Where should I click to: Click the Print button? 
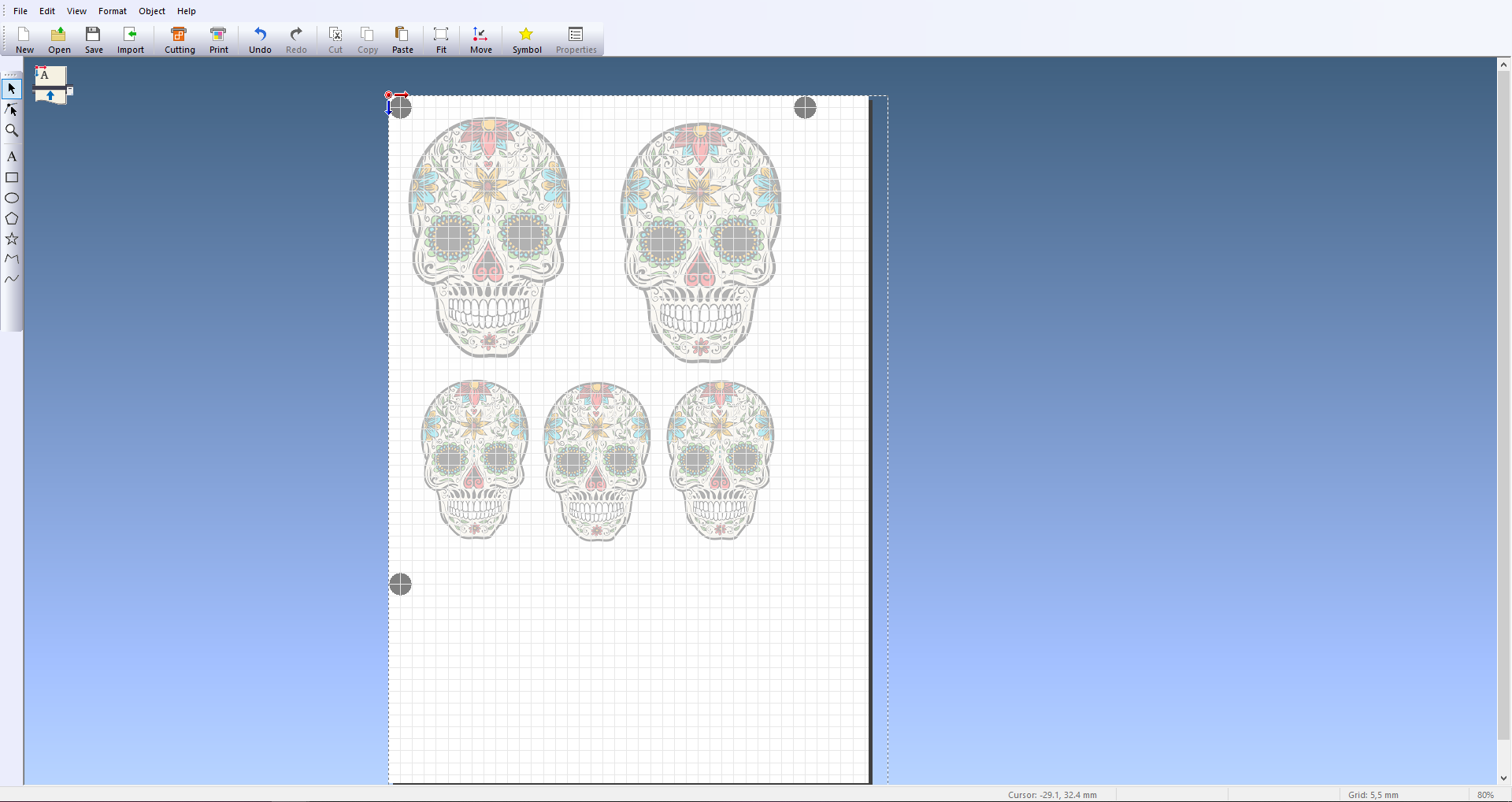point(219,40)
